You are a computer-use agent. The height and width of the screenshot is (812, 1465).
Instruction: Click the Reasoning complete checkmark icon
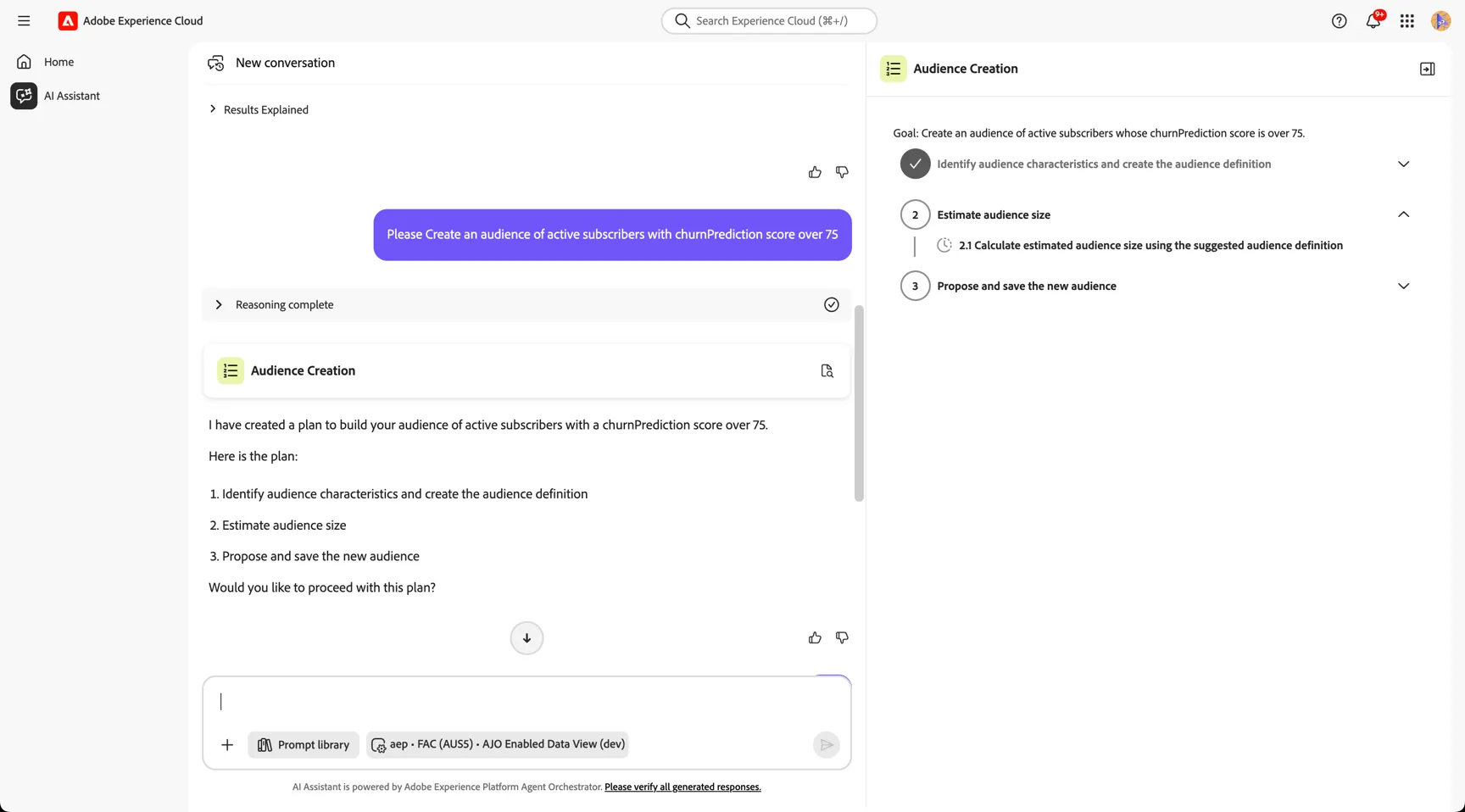coord(831,304)
